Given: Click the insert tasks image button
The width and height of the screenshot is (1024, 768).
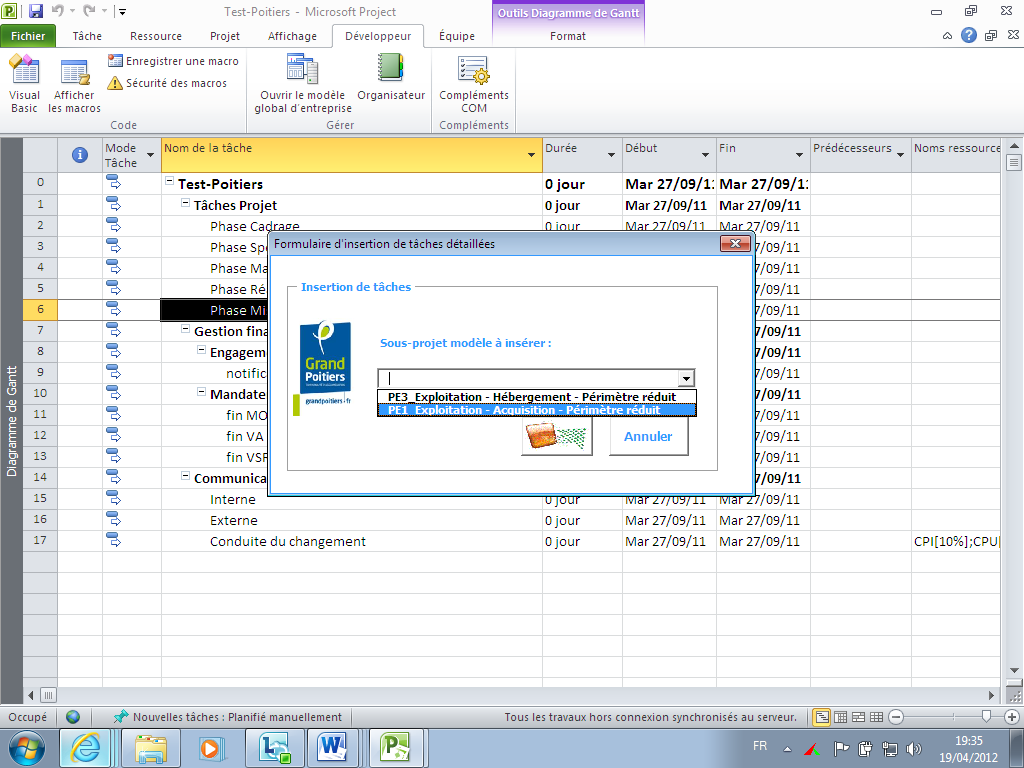Looking at the screenshot, I should pyautogui.click(x=556, y=436).
